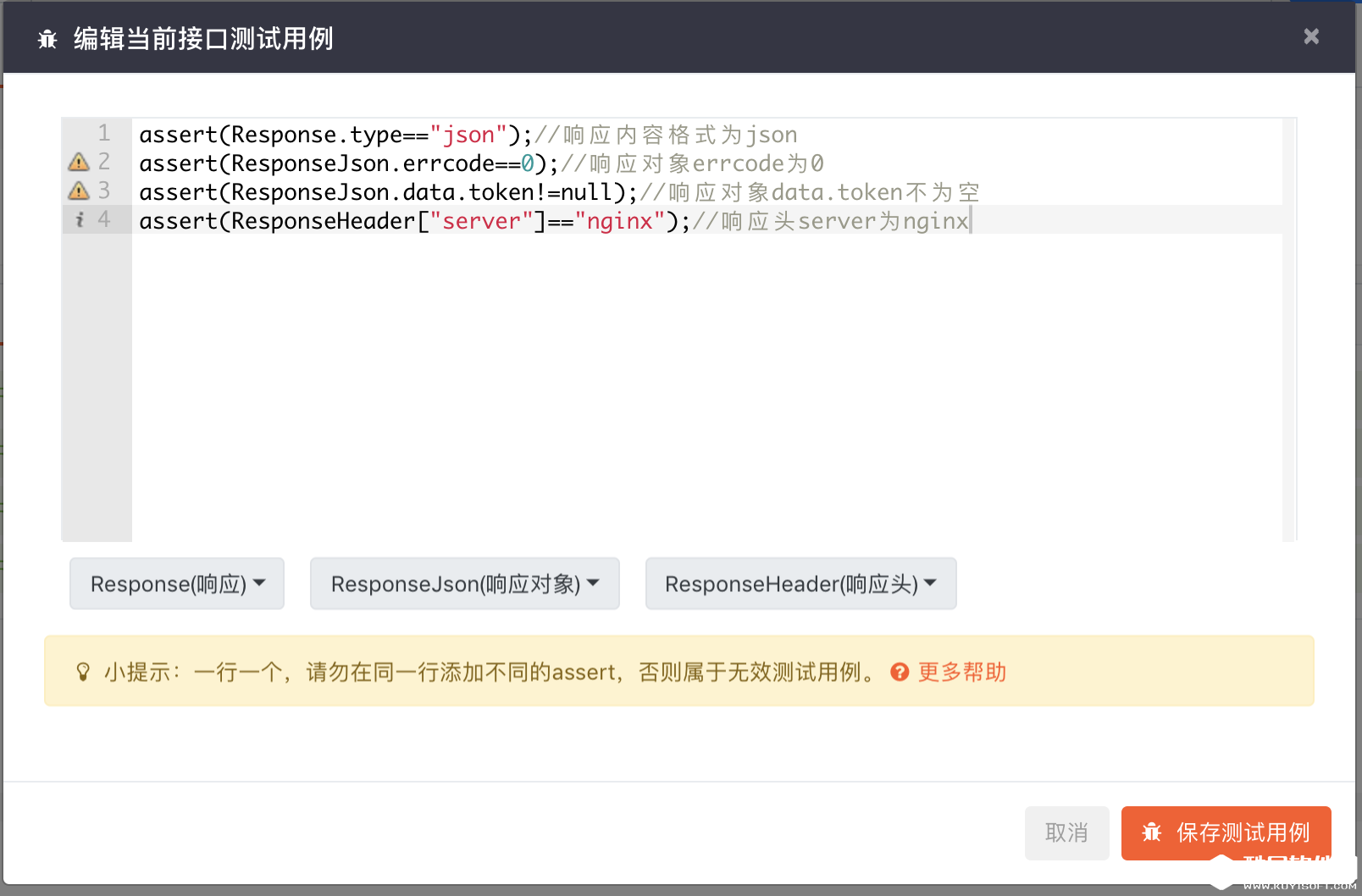The height and width of the screenshot is (896, 1362).
Task: Click the warning icon on line 3
Action: [x=79, y=191]
